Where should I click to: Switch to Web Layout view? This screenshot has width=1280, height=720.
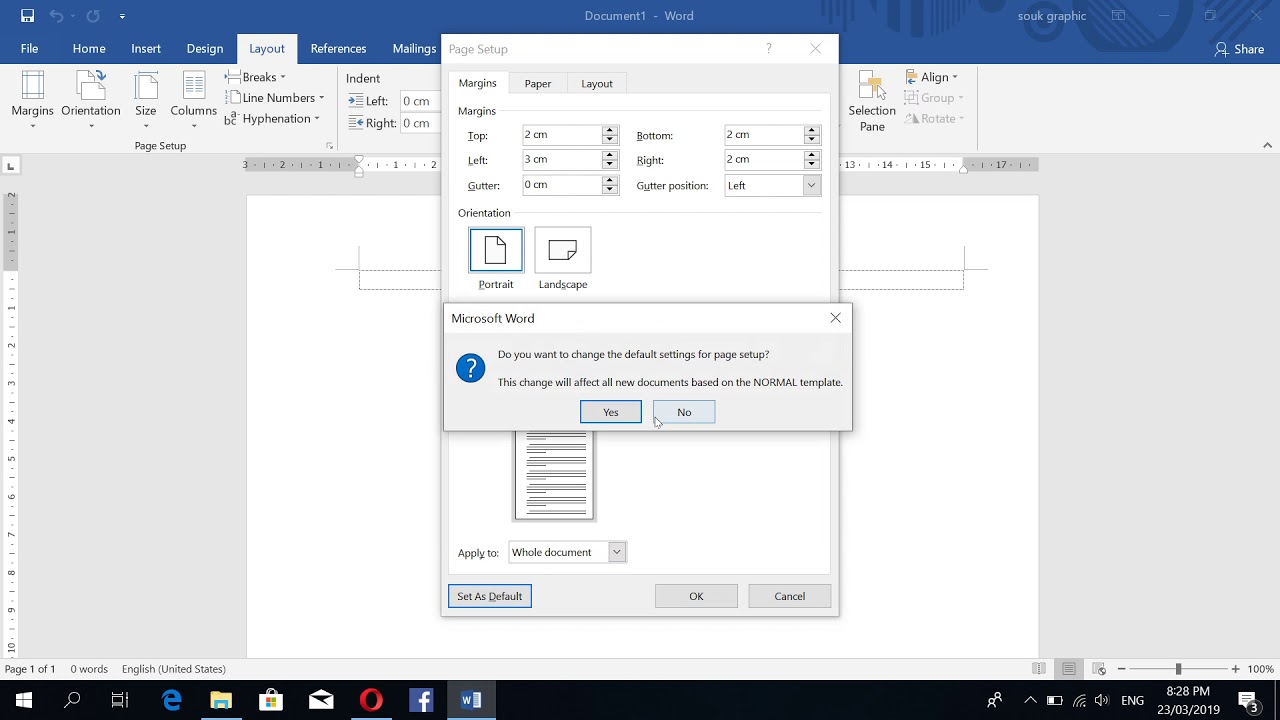pos(1099,669)
